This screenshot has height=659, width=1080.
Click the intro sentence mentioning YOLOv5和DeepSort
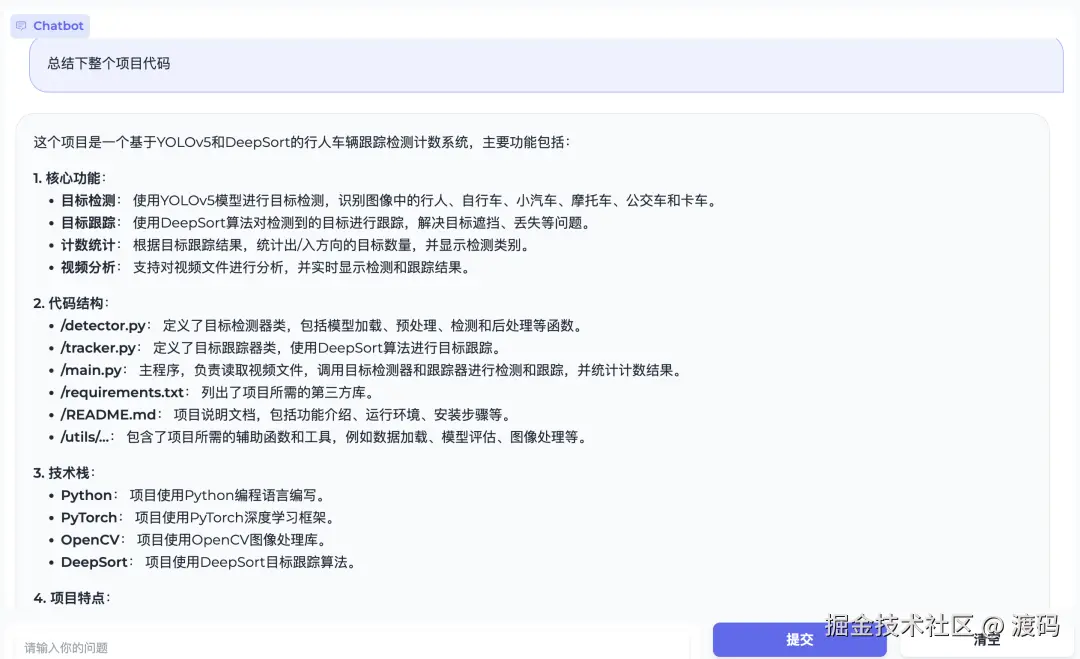tap(302, 143)
